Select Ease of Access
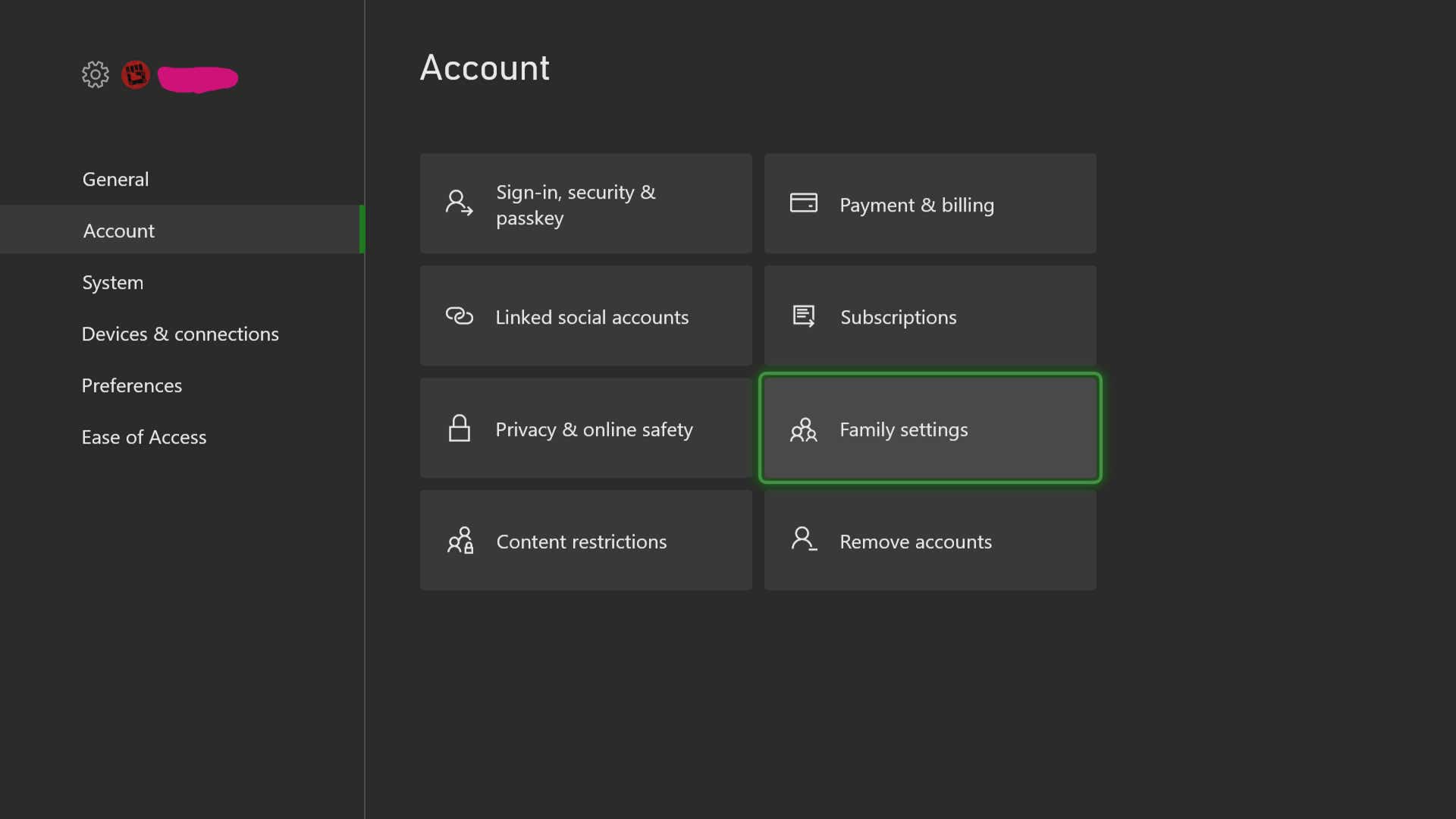 [144, 437]
